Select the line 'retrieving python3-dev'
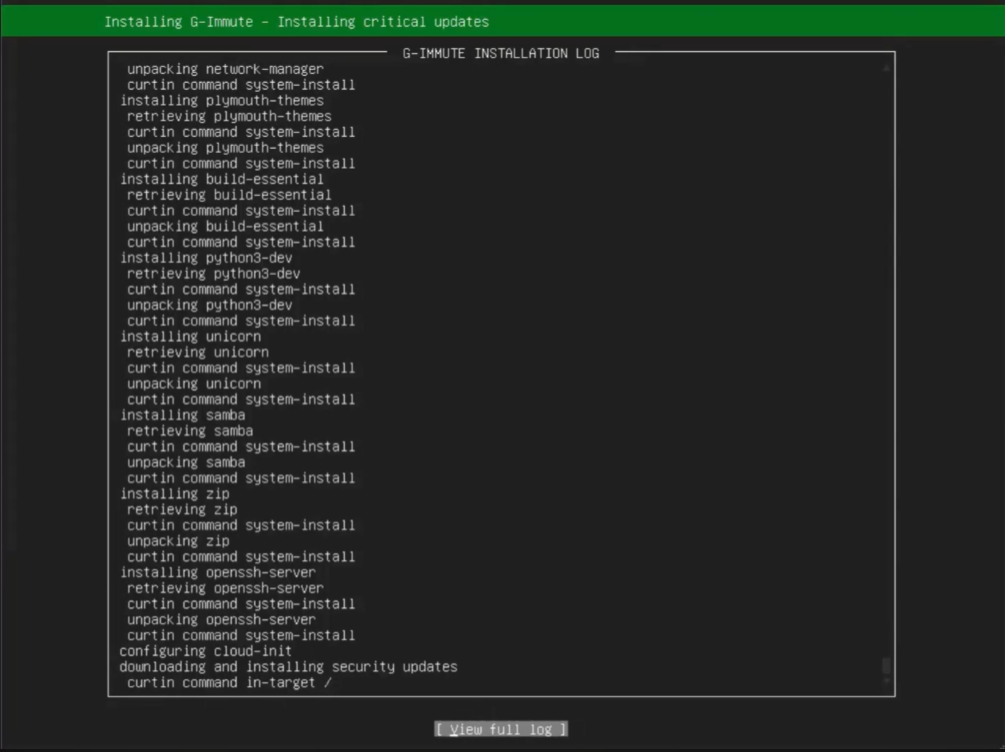This screenshot has height=752, width=1005. [213, 273]
